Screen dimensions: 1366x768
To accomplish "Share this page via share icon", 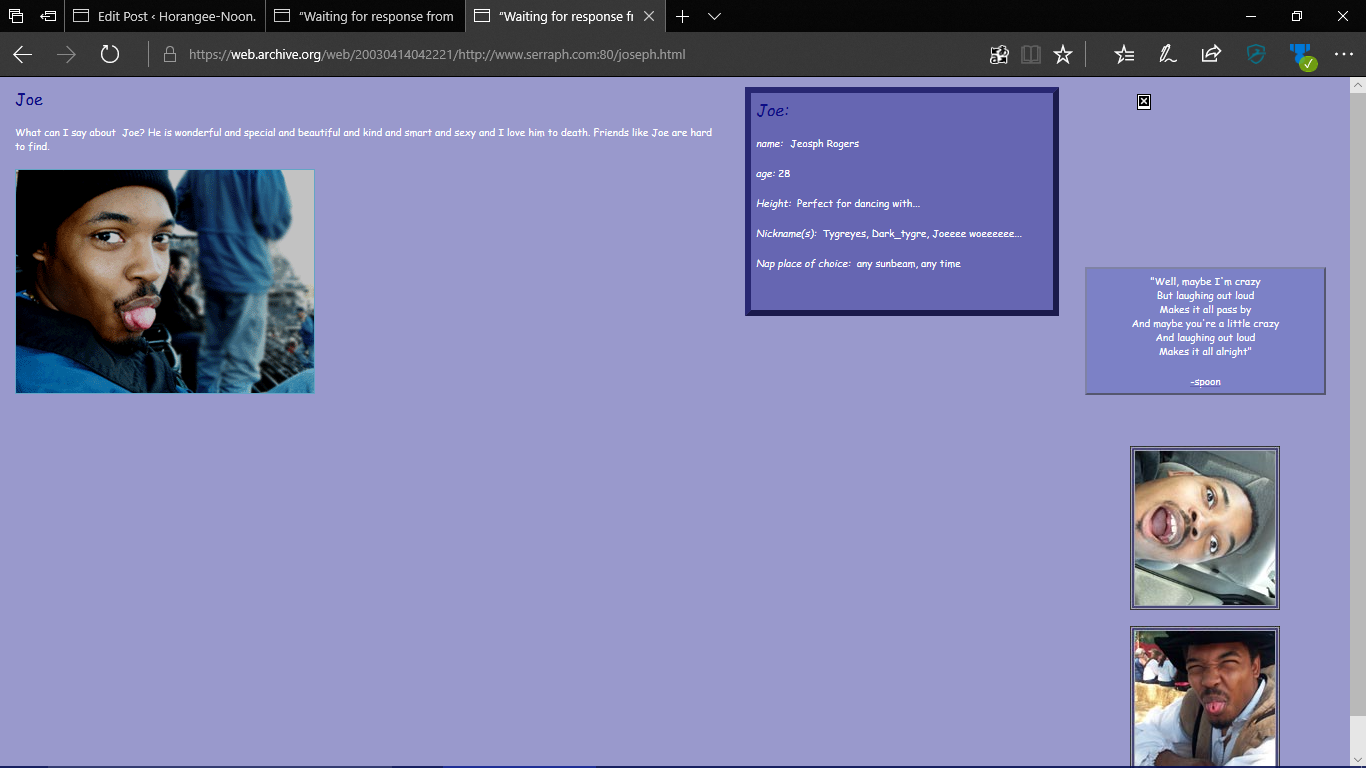I will 1211,55.
